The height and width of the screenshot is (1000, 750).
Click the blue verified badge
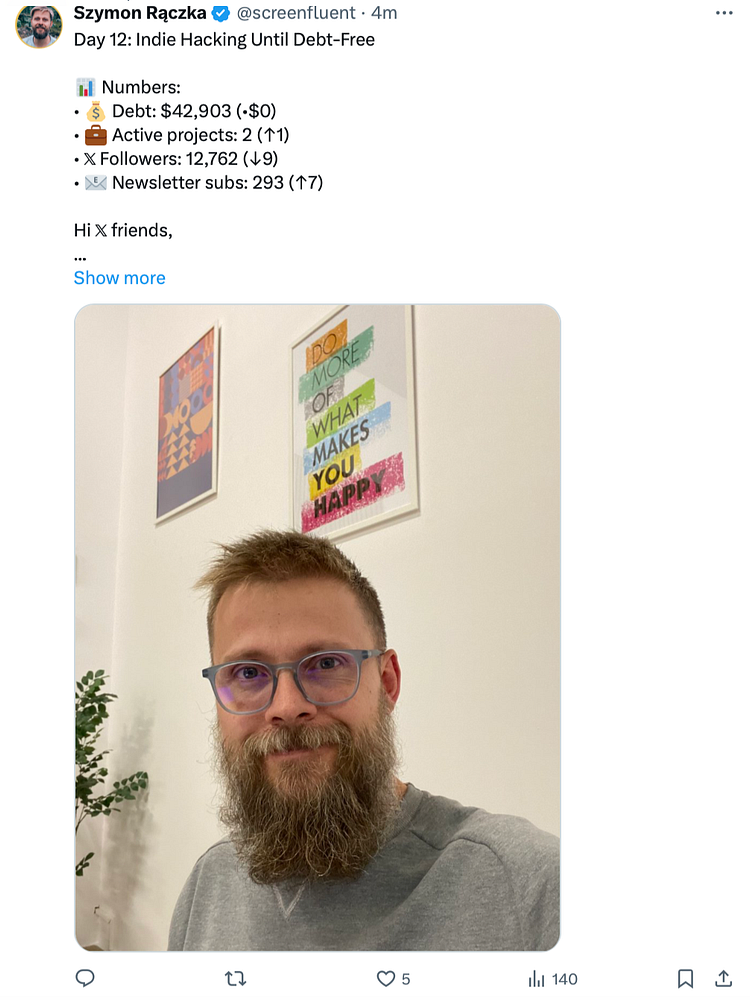tap(221, 13)
